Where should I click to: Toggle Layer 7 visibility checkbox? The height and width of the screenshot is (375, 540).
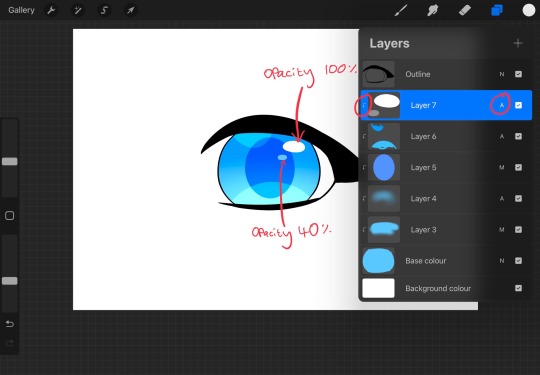click(518, 105)
